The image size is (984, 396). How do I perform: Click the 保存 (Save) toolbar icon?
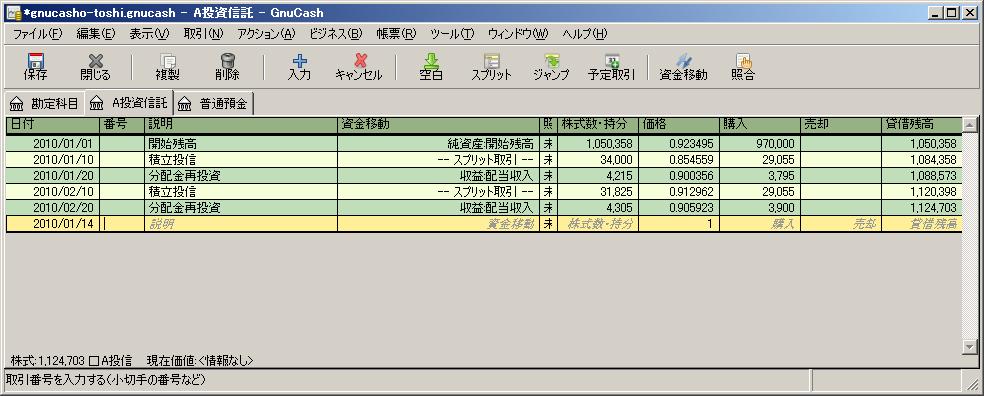(x=35, y=67)
